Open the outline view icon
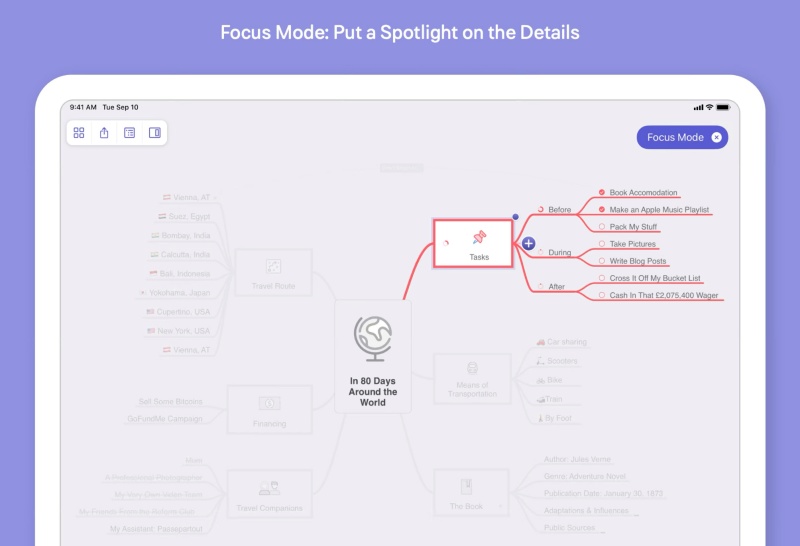 click(x=130, y=133)
